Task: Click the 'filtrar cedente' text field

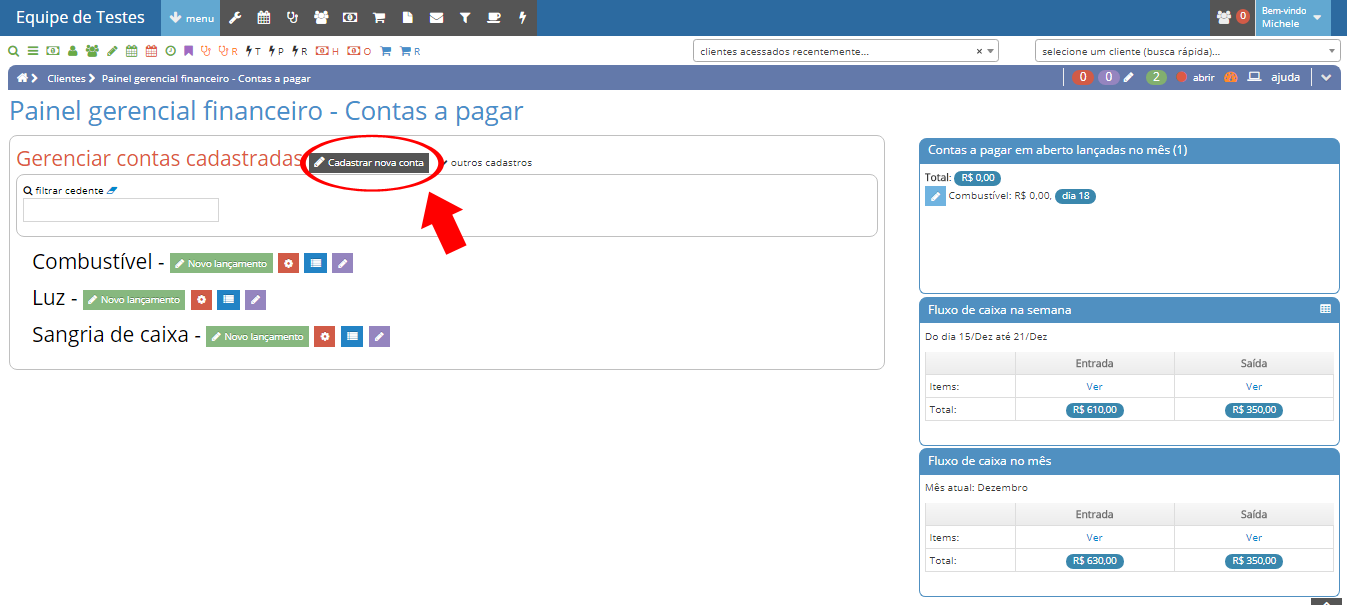Action: pyautogui.click(x=121, y=210)
